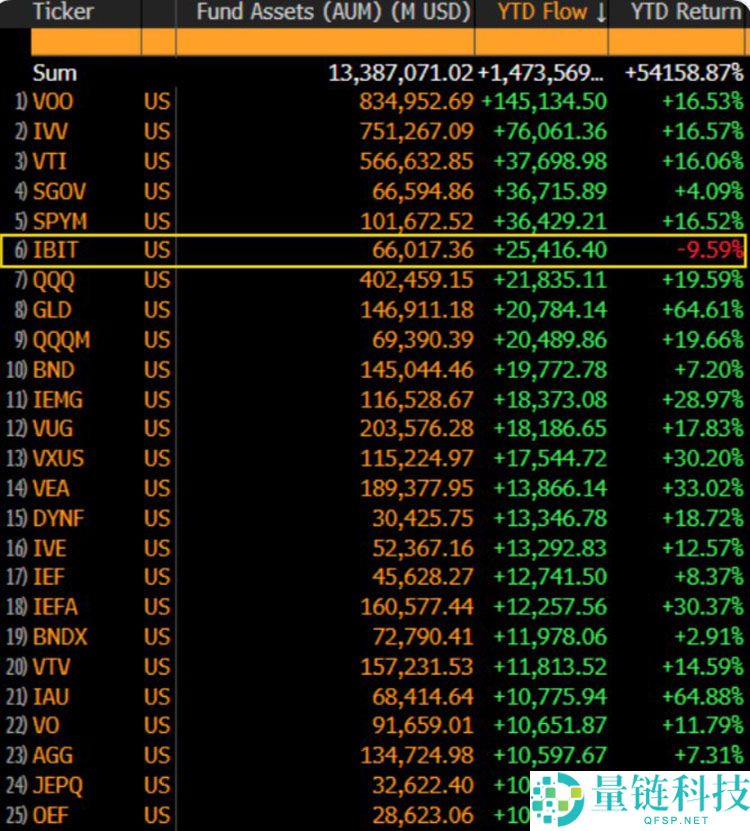
Task: Click the orange filter field under Fund Assets
Action: click(x=325, y=42)
